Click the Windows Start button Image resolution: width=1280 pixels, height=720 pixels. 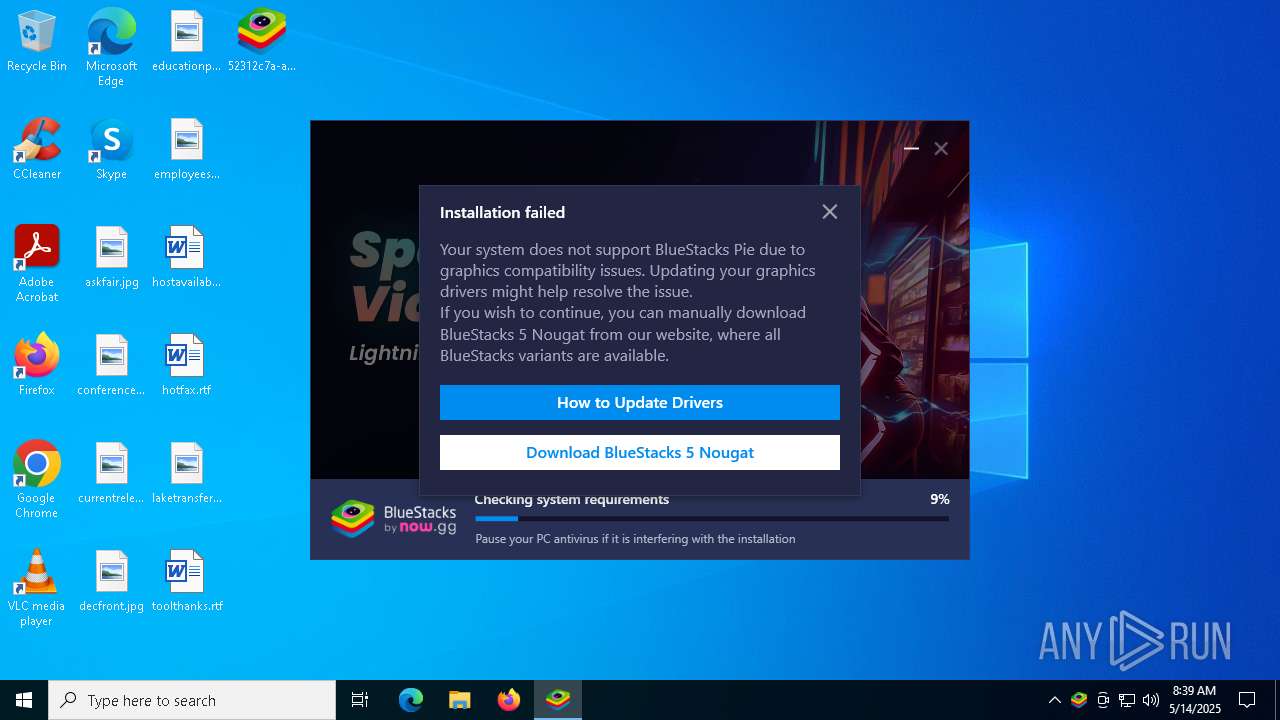point(24,700)
